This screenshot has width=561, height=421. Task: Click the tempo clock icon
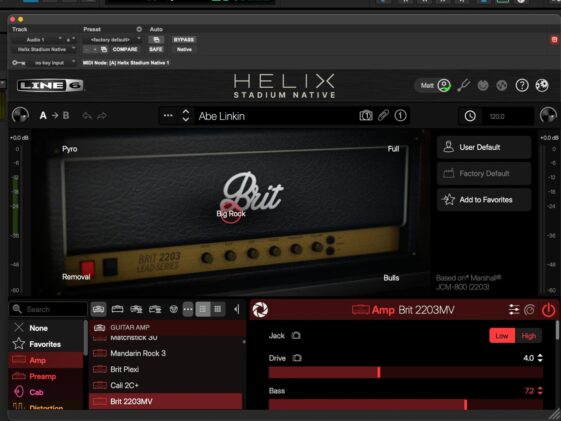point(470,116)
